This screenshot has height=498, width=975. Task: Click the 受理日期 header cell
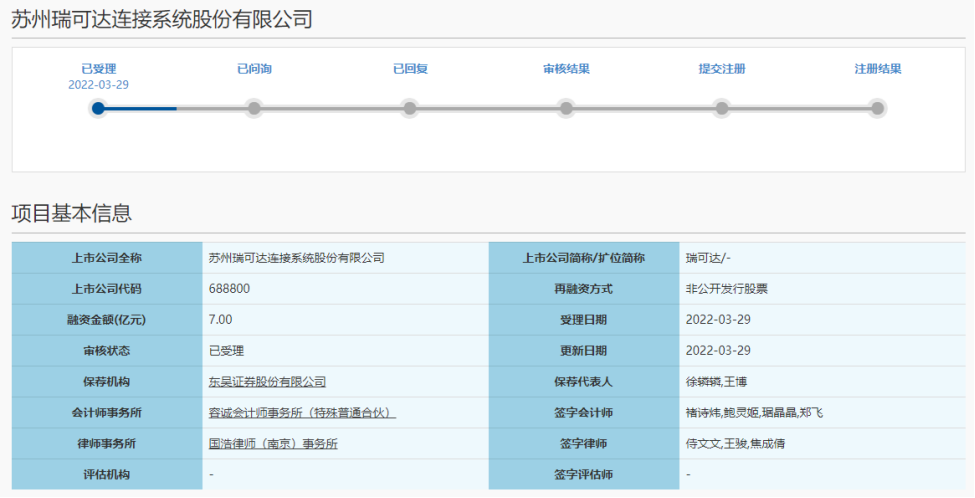(584, 320)
